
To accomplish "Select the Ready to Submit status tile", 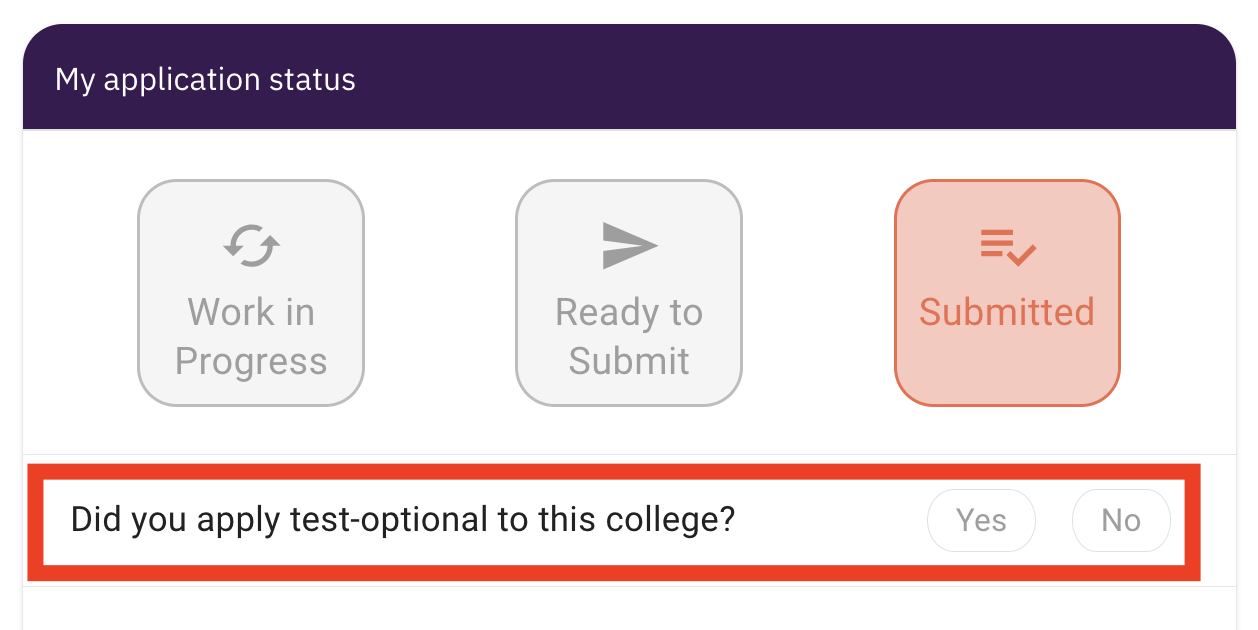I will pyautogui.click(x=629, y=293).
